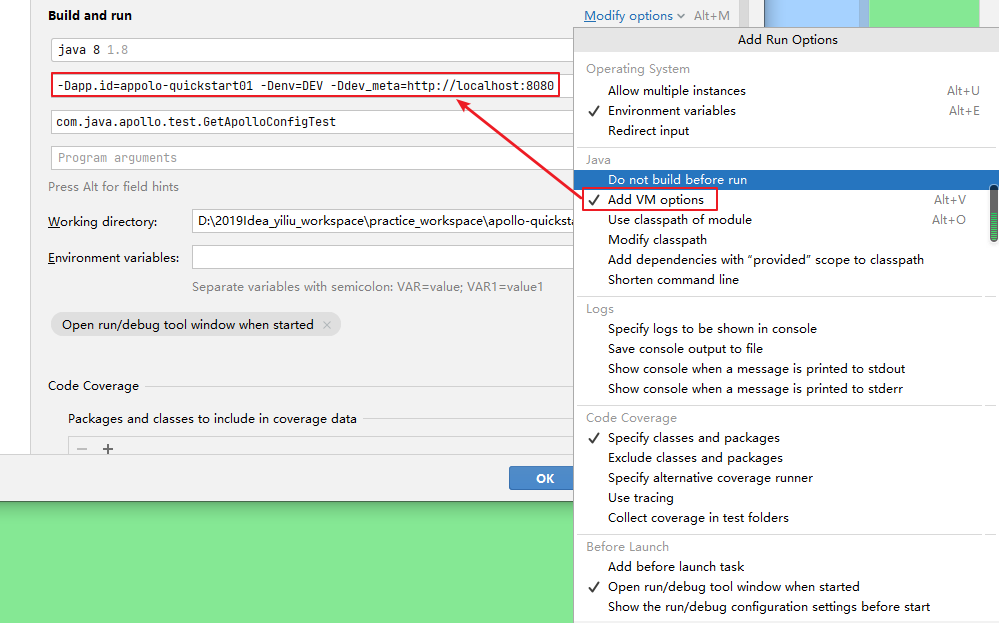This screenshot has width=999, height=623.
Task: Choose Do not build before run
Action: (786, 180)
